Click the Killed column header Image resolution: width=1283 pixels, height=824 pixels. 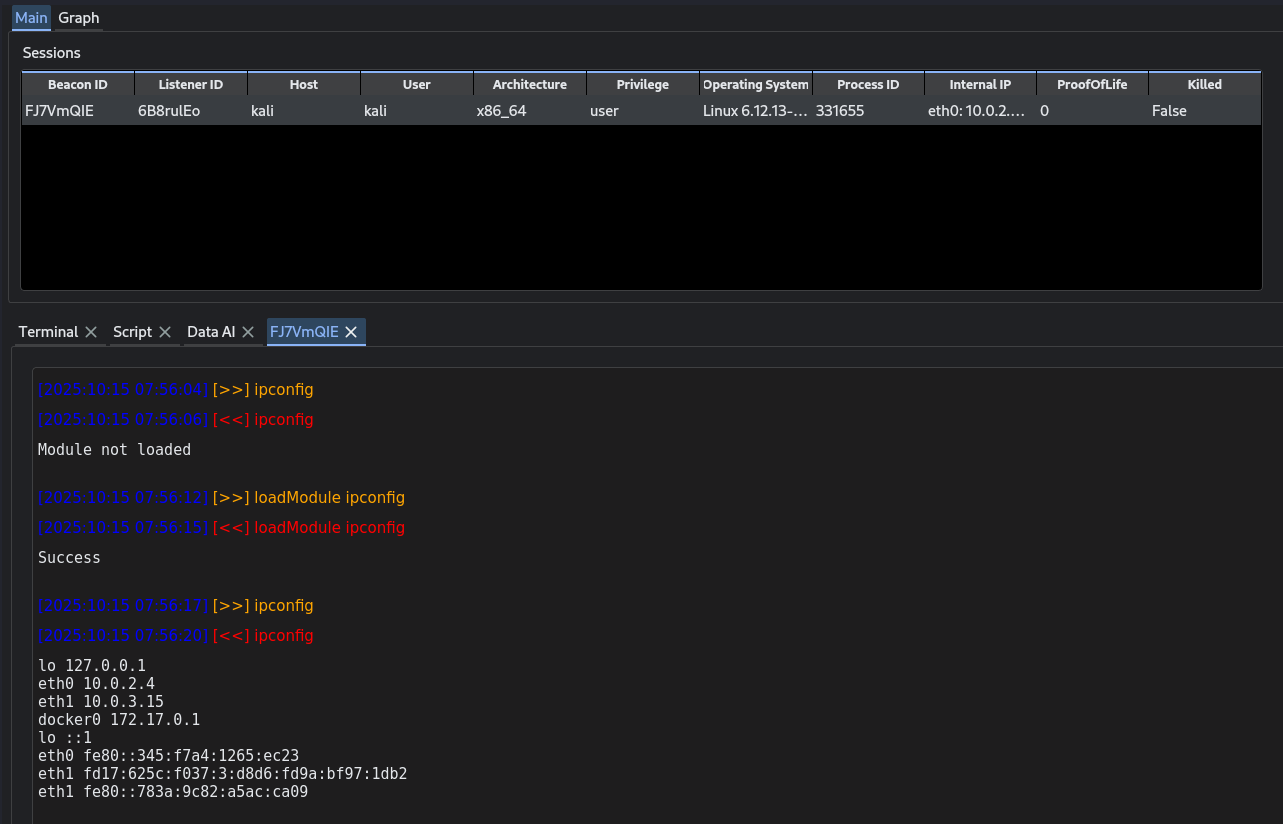pos(1204,85)
